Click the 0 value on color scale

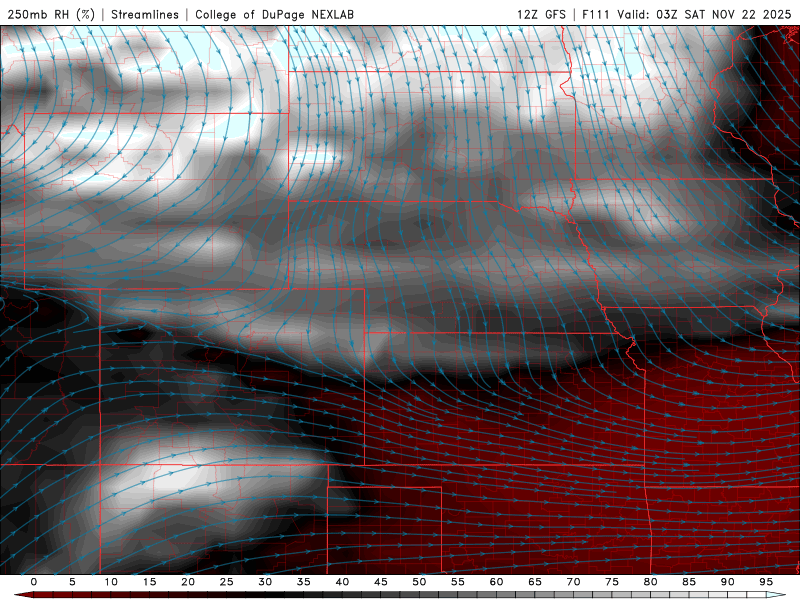point(34,582)
